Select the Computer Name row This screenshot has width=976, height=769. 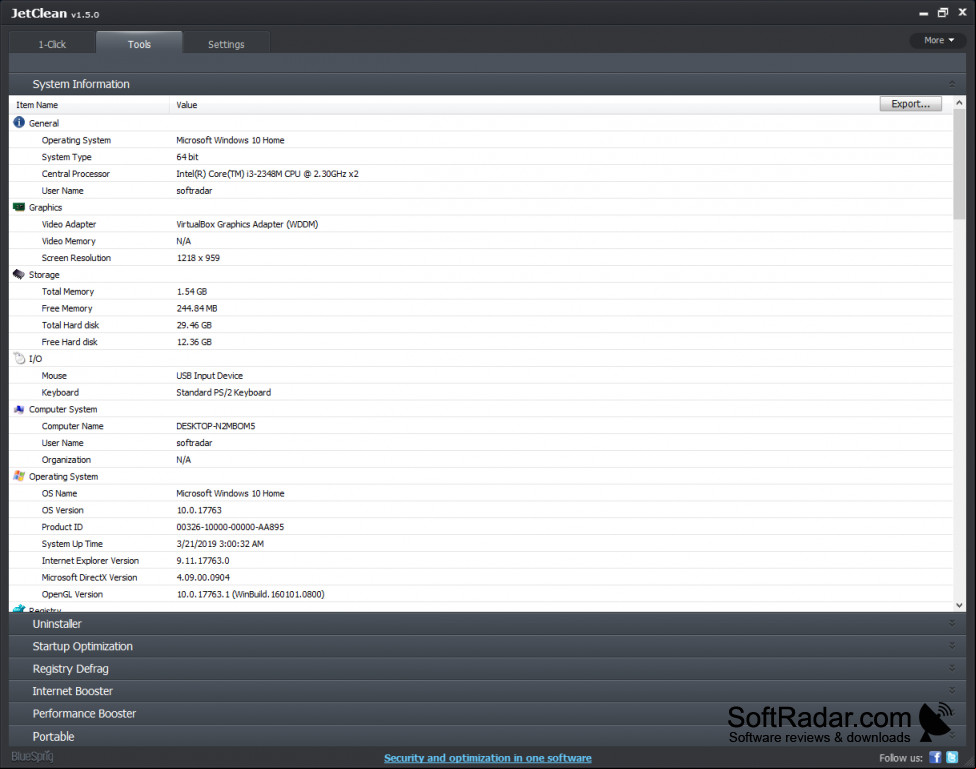(x=481, y=426)
